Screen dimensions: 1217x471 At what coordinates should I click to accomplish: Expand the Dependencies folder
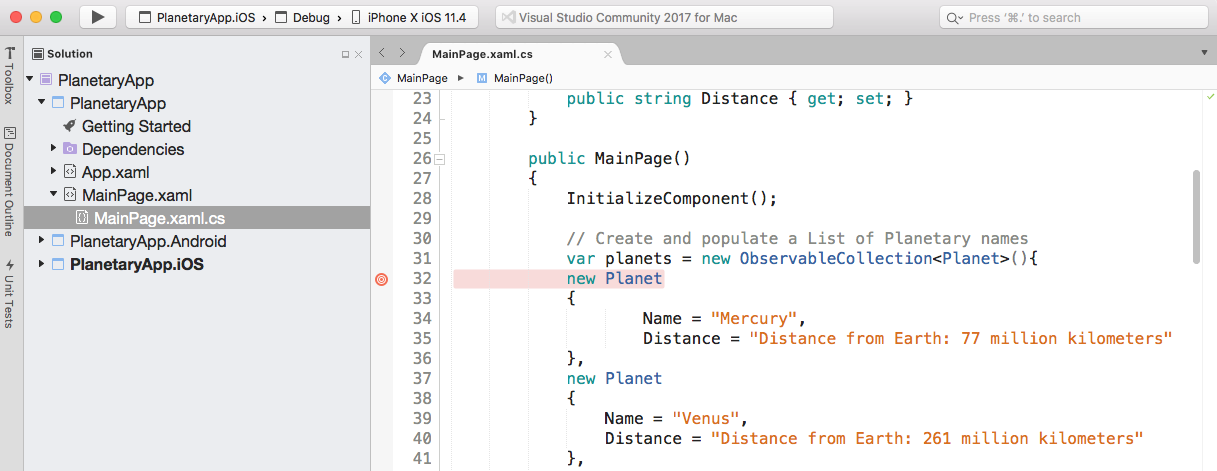tap(54, 149)
